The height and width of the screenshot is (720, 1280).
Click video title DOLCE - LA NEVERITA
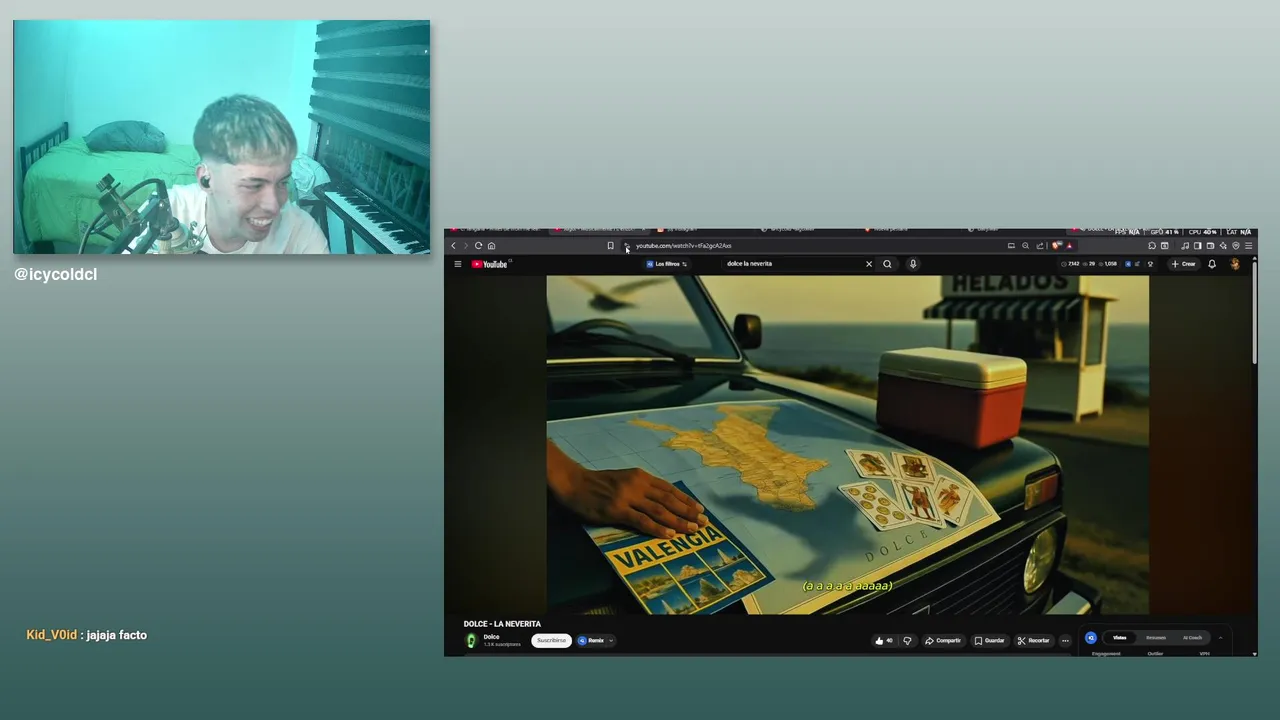[502, 624]
